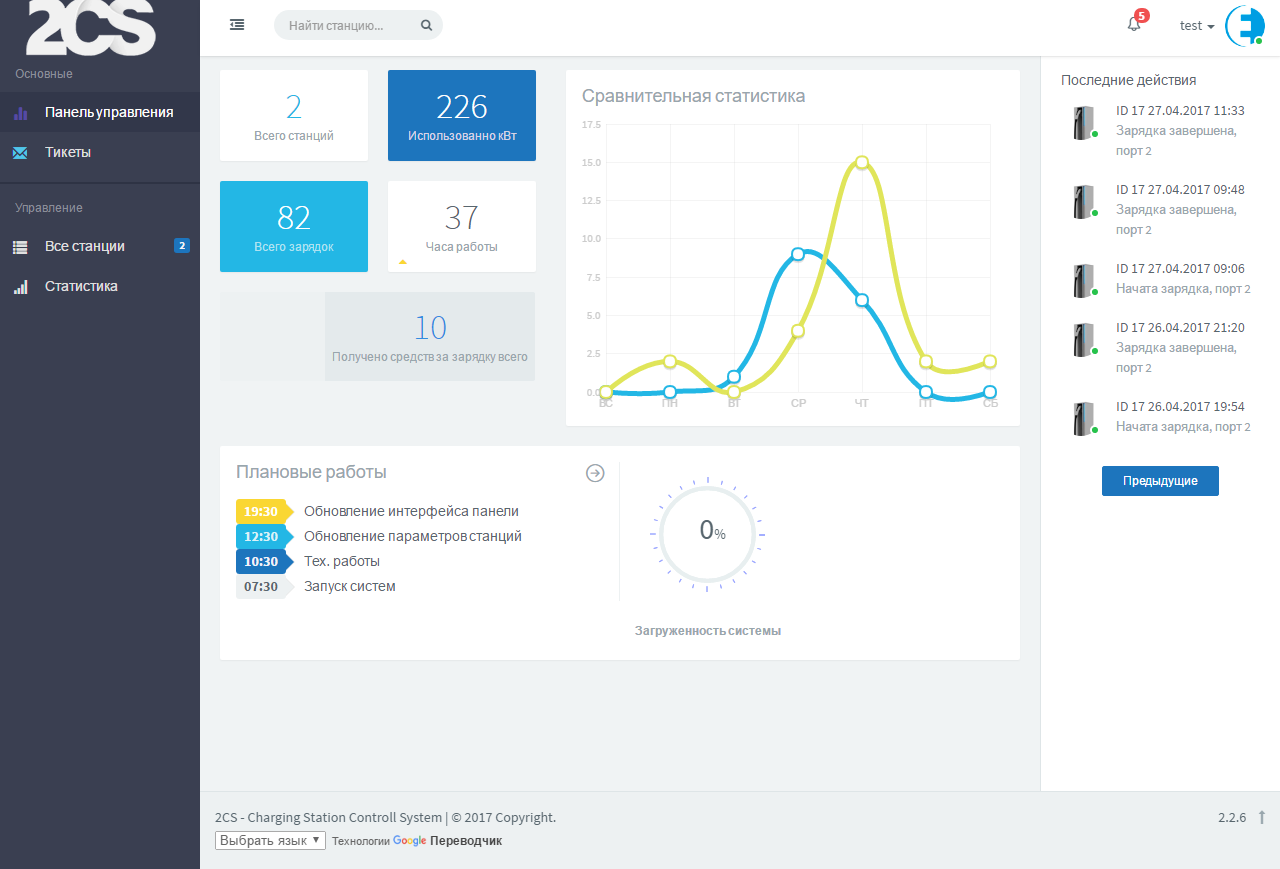Click the 2CS Charging Station Controll System copyright text
Image resolution: width=1280 pixels, height=869 pixels.
(385, 817)
